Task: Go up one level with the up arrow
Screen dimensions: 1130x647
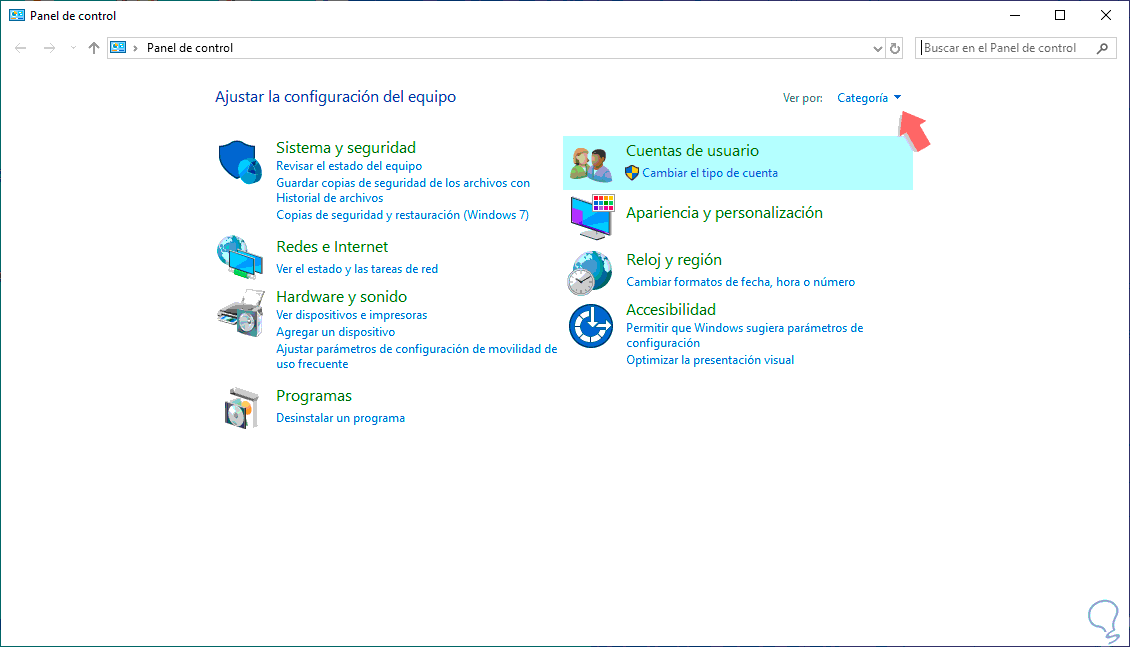Action: [94, 48]
